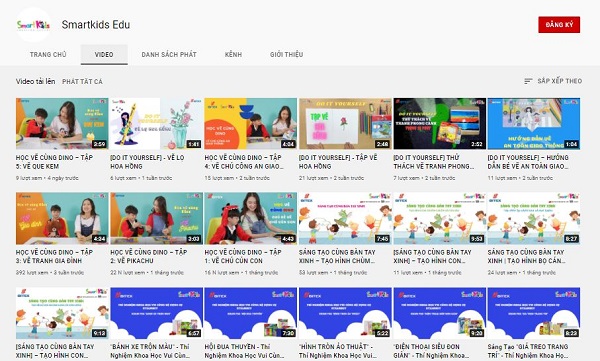
Task: Open the GIỚI THIỆU tab
Action: (x=286, y=54)
